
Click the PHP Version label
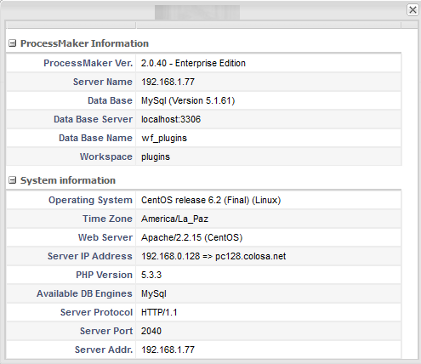click(x=104, y=275)
